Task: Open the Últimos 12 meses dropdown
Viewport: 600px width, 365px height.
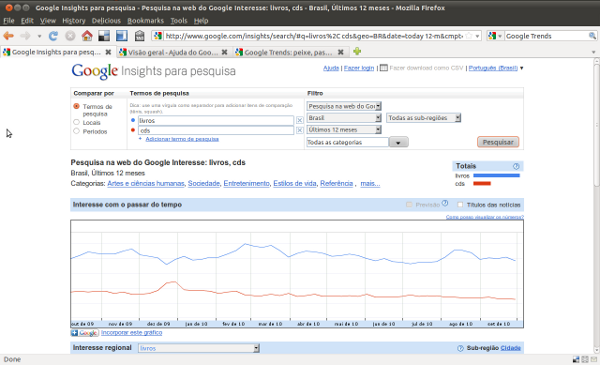Action: point(344,130)
